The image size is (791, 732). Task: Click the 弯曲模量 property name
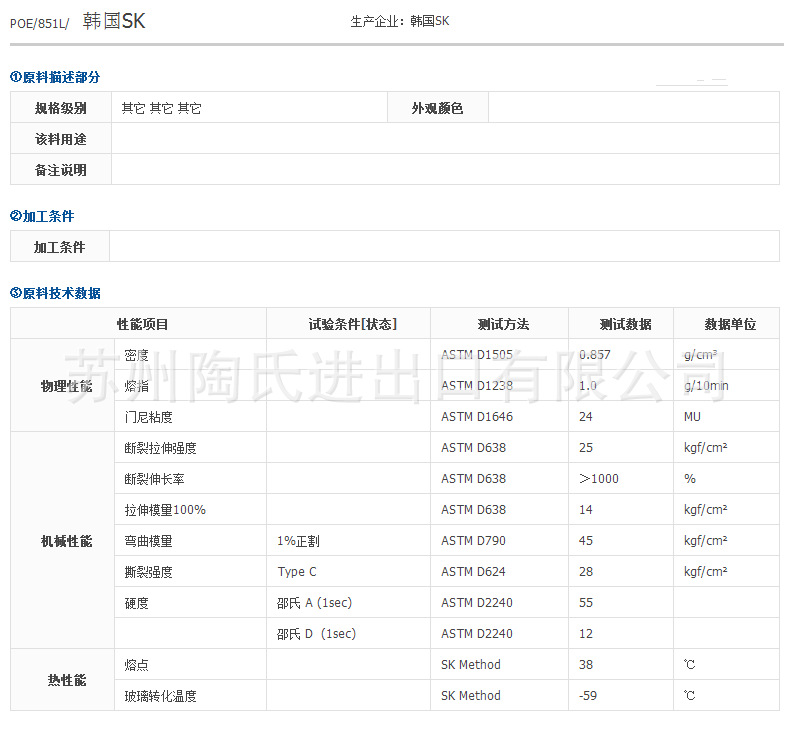tap(148, 541)
